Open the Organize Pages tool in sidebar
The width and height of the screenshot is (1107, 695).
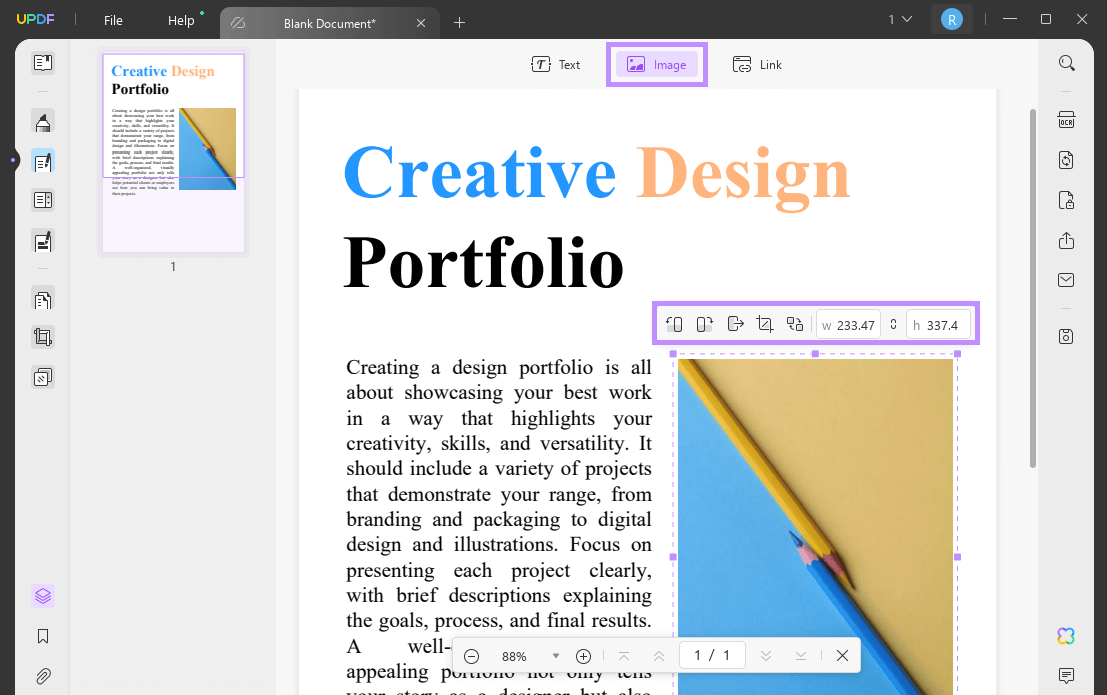point(43,201)
